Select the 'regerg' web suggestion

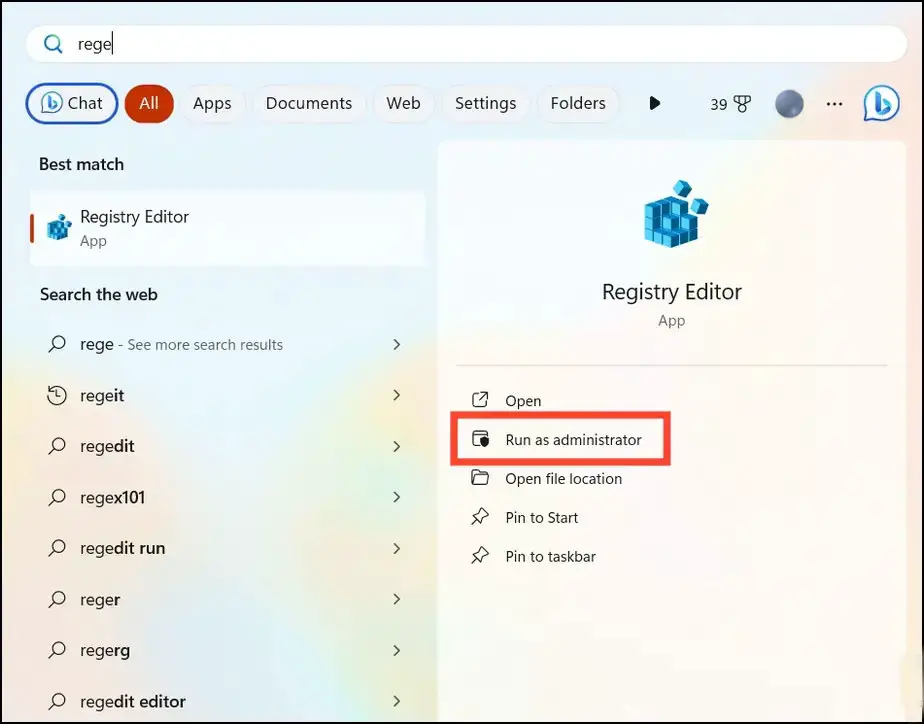pyautogui.click(x=105, y=651)
